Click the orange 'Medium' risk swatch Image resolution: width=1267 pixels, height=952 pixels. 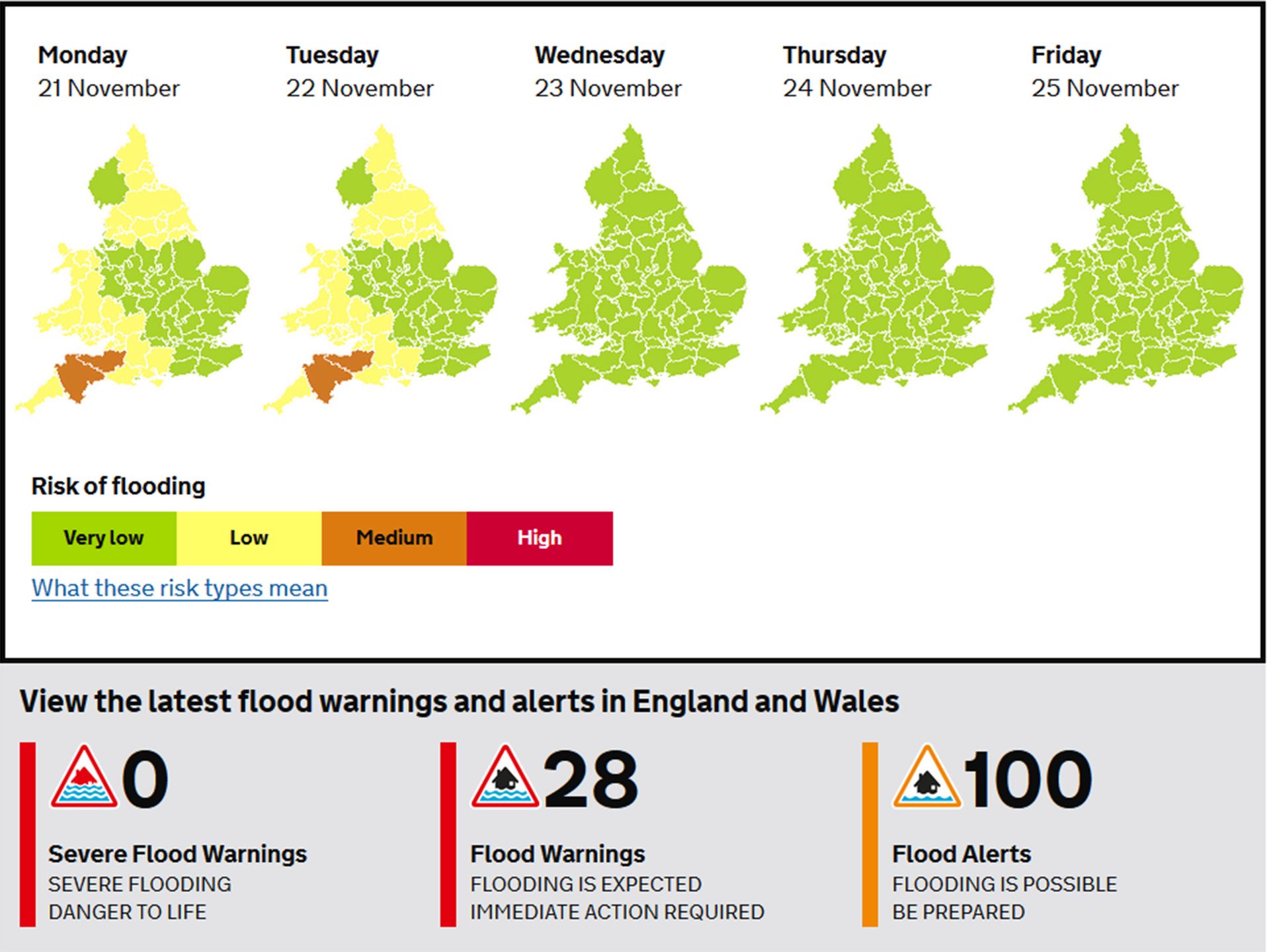394,538
